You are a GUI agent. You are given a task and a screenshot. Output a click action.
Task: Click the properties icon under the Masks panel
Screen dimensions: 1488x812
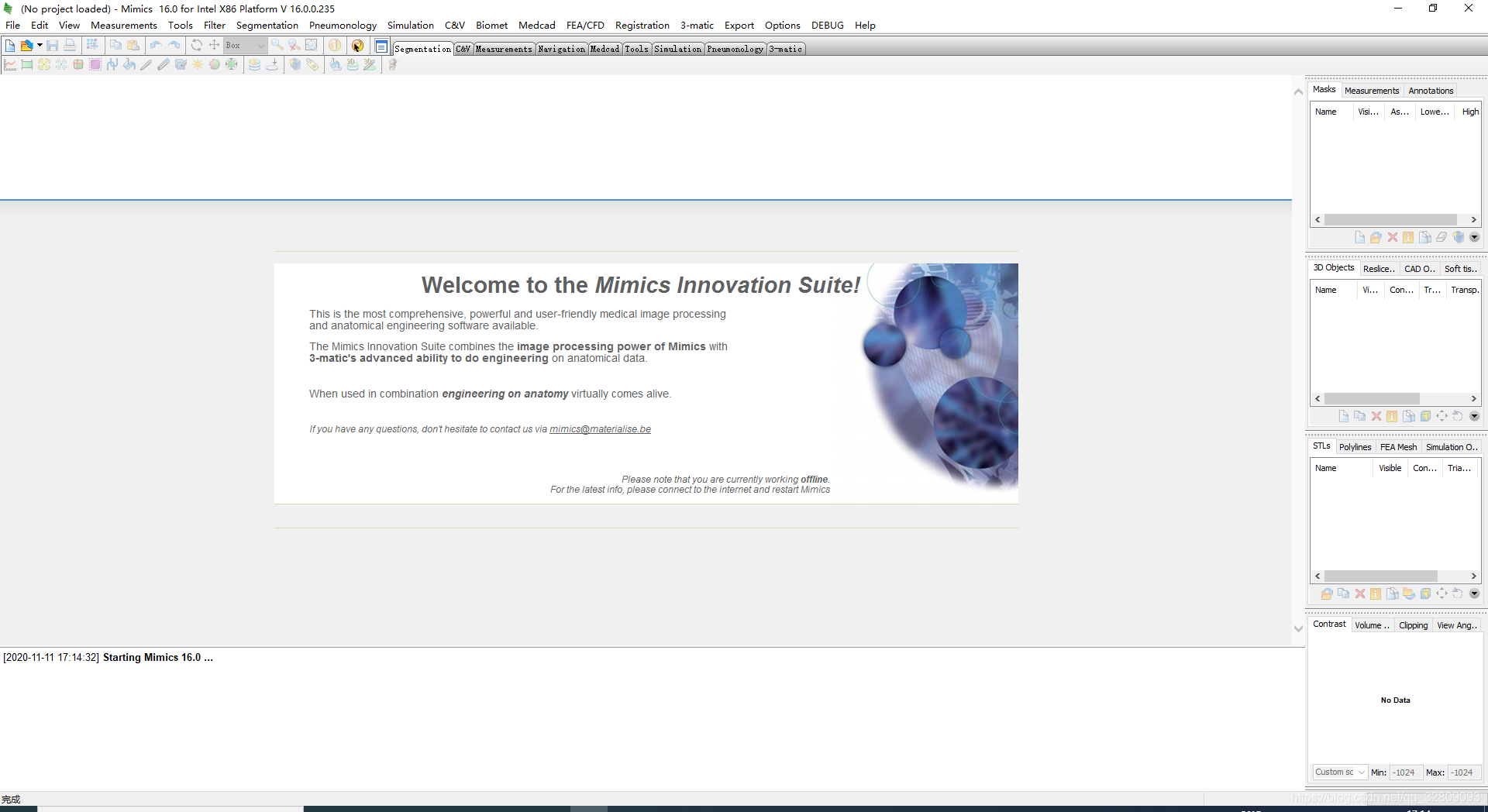tap(1408, 238)
